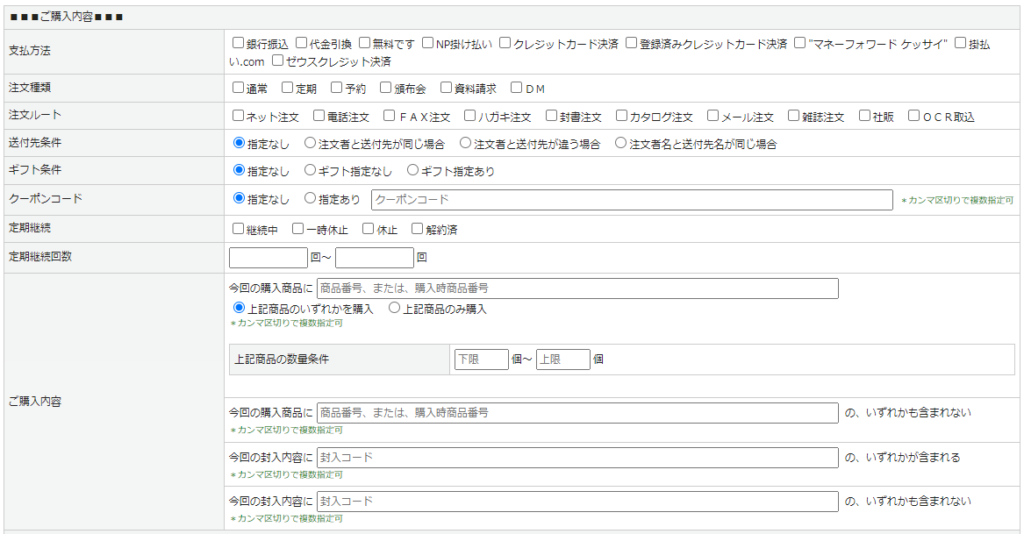Select 指定なし for ギフト条件
The width and height of the screenshot is (1024, 534).
point(239,170)
